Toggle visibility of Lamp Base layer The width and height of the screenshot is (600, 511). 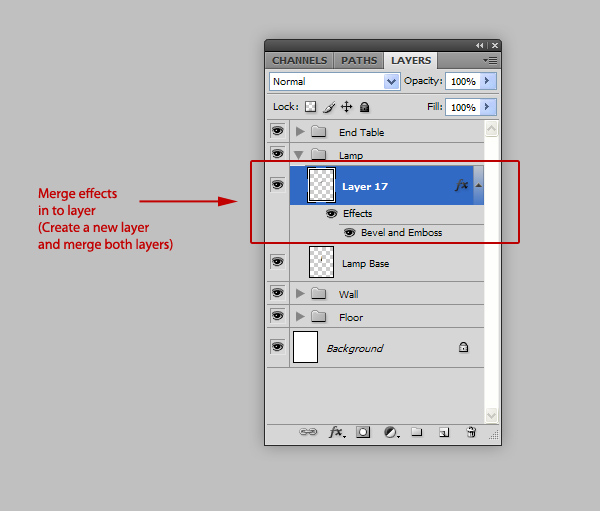point(277,262)
